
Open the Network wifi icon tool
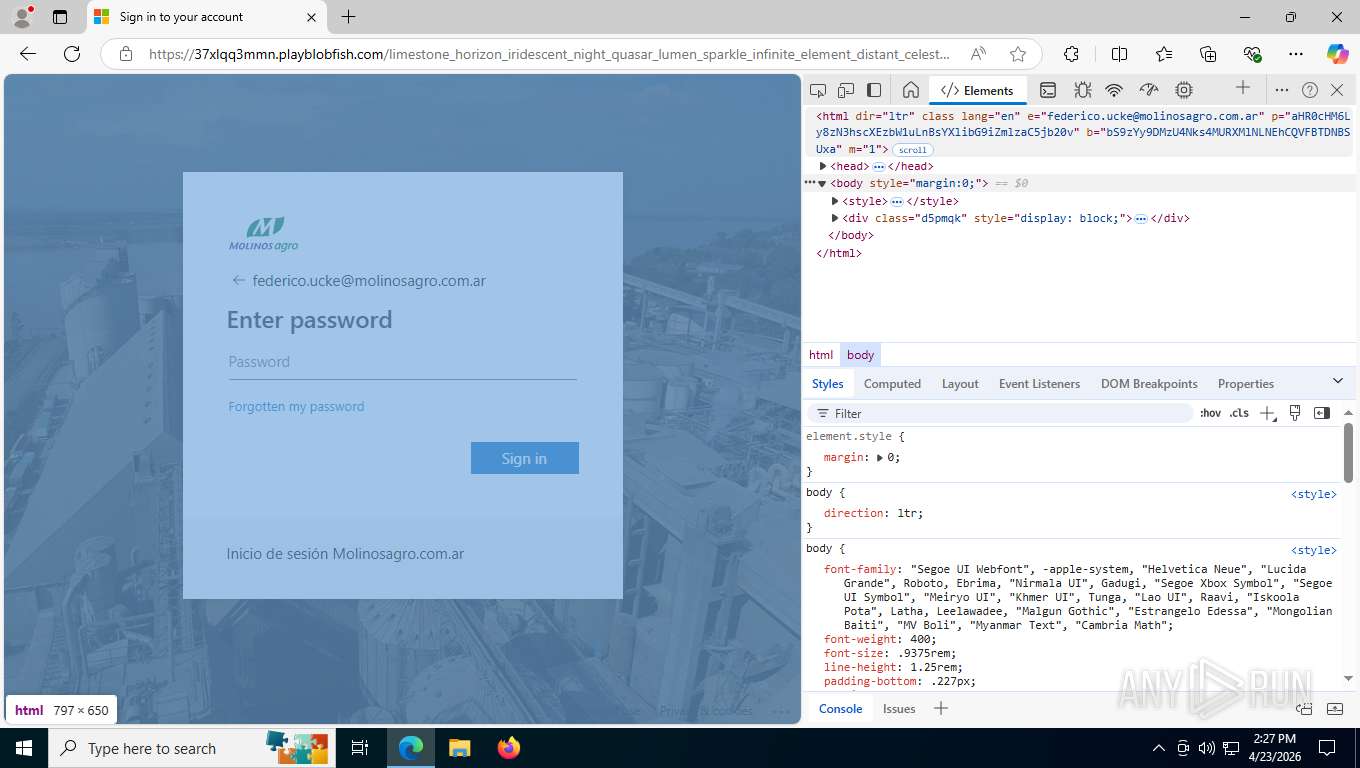tap(1114, 90)
